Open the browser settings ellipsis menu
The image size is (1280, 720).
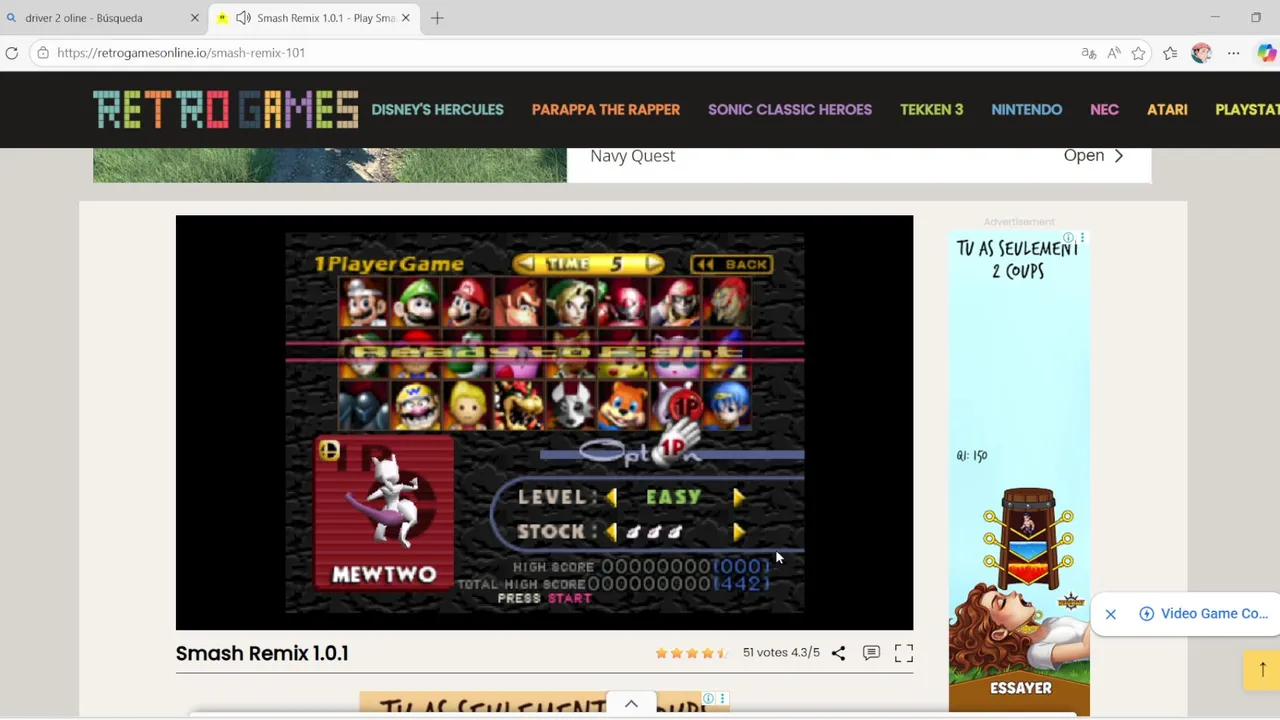[x=1233, y=53]
